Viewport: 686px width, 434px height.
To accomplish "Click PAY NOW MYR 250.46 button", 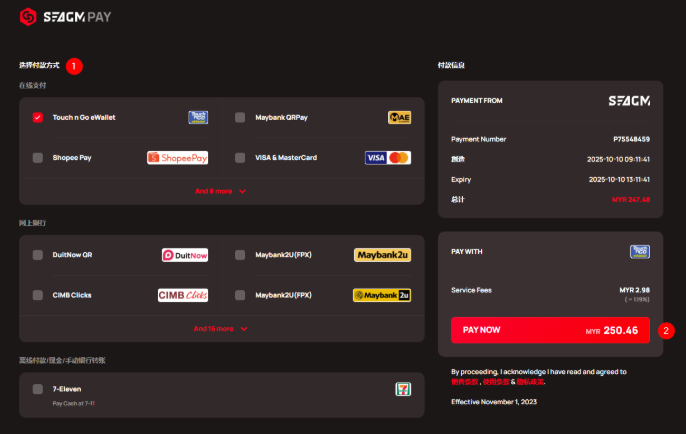I will [x=550, y=330].
